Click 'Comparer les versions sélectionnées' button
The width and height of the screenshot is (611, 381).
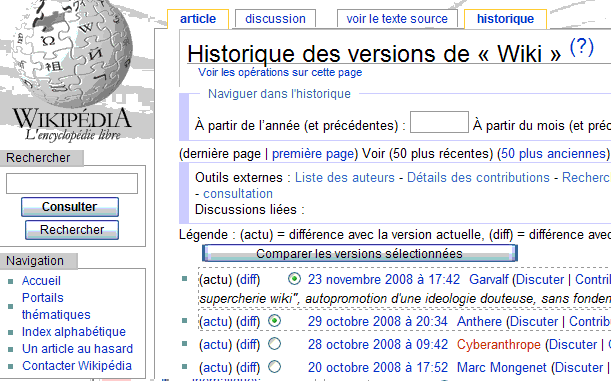pyautogui.click(x=360, y=254)
